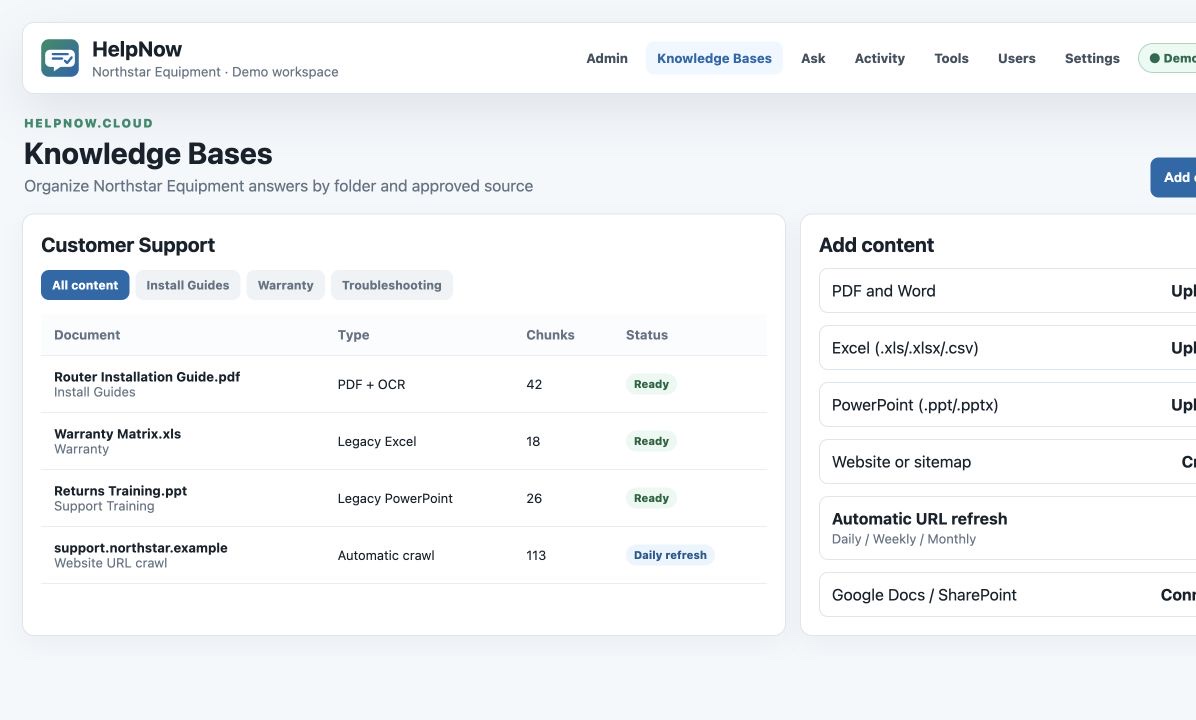
Task: Select the PDF and Word upload option
Action: point(1008,291)
